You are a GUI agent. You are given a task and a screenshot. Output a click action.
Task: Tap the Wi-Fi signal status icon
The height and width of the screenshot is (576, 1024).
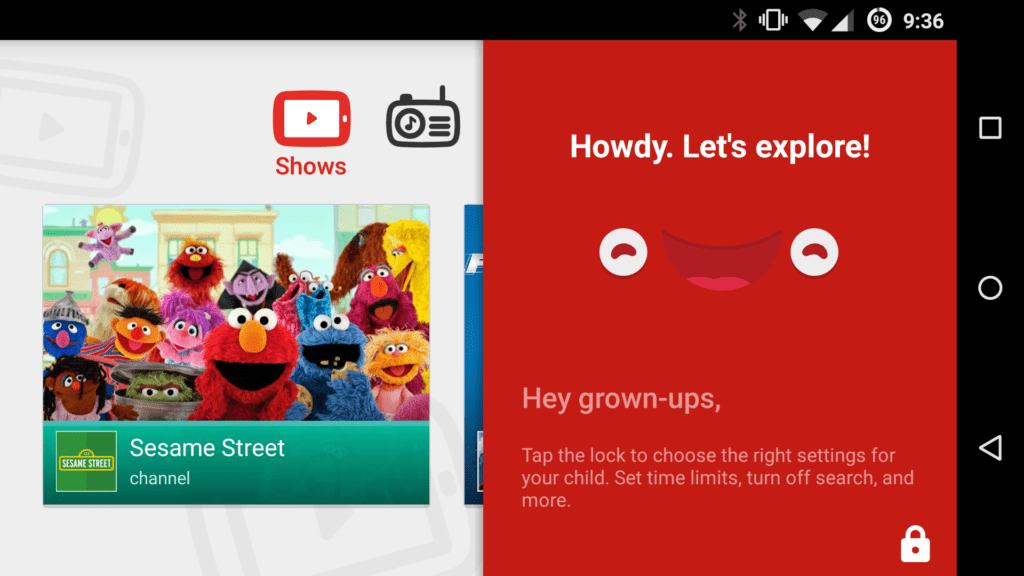tap(812, 21)
